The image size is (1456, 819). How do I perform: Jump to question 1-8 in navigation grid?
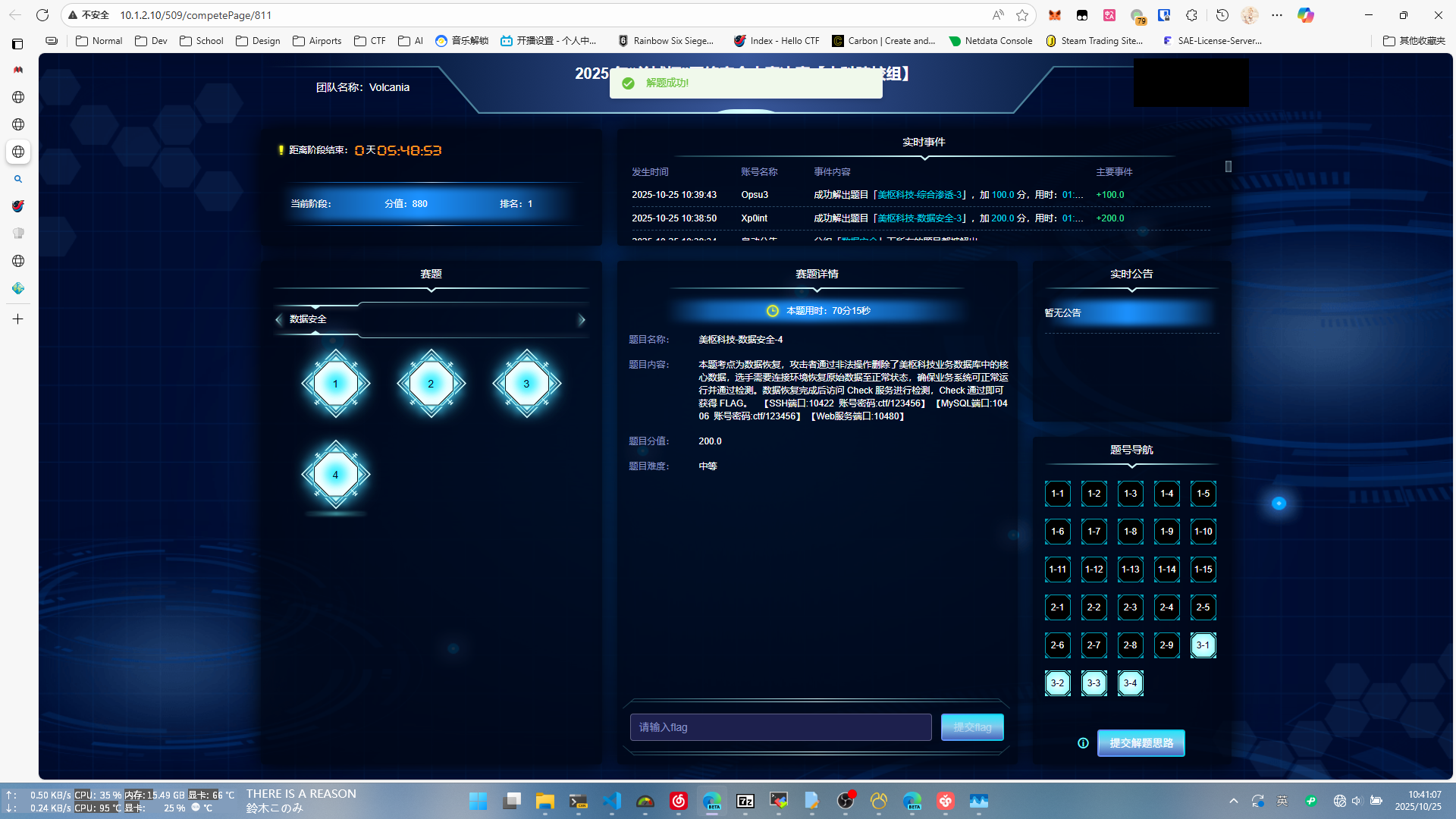point(1130,532)
